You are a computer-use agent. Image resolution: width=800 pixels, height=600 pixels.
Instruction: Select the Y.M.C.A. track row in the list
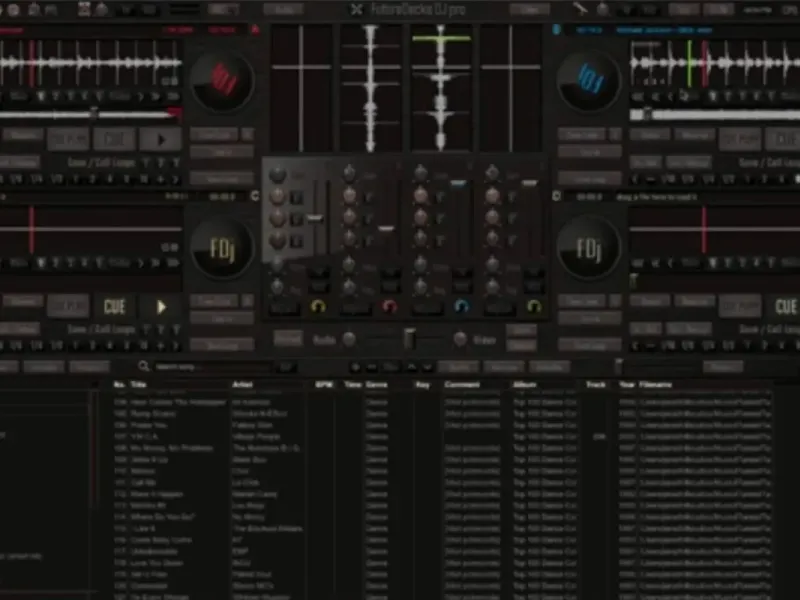[442, 437]
